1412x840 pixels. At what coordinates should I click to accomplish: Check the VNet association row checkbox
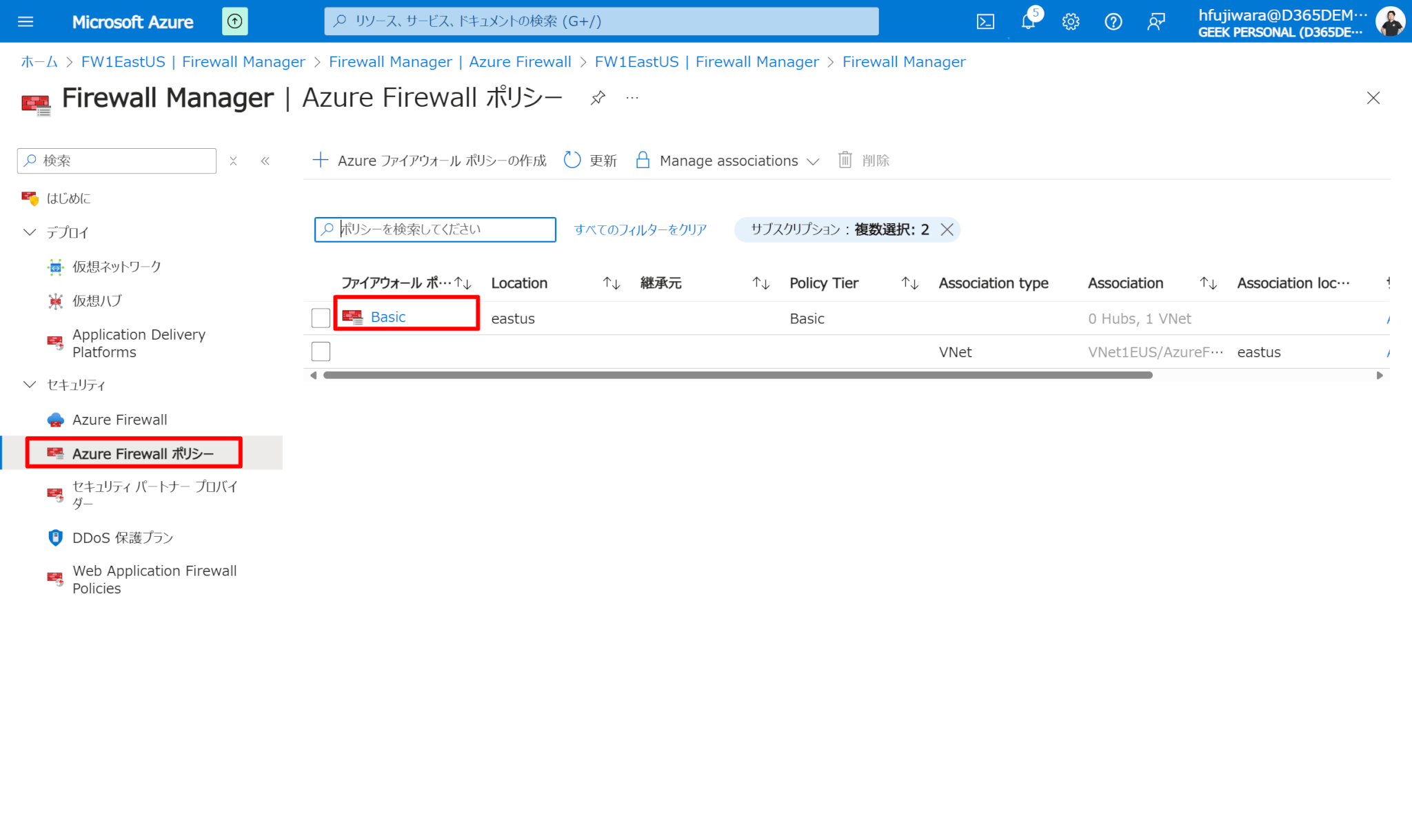[321, 351]
